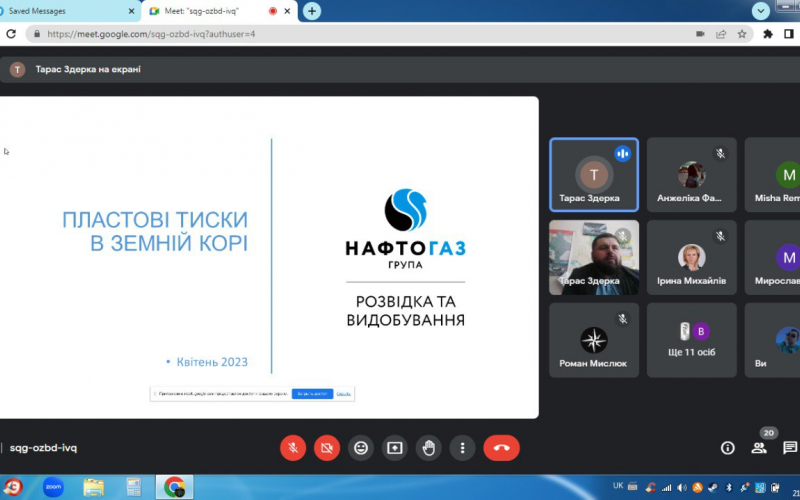Click the НАФТОГАЗ logo on the slide
Image resolution: width=800 pixels, height=500 pixels.
(405, 229)
